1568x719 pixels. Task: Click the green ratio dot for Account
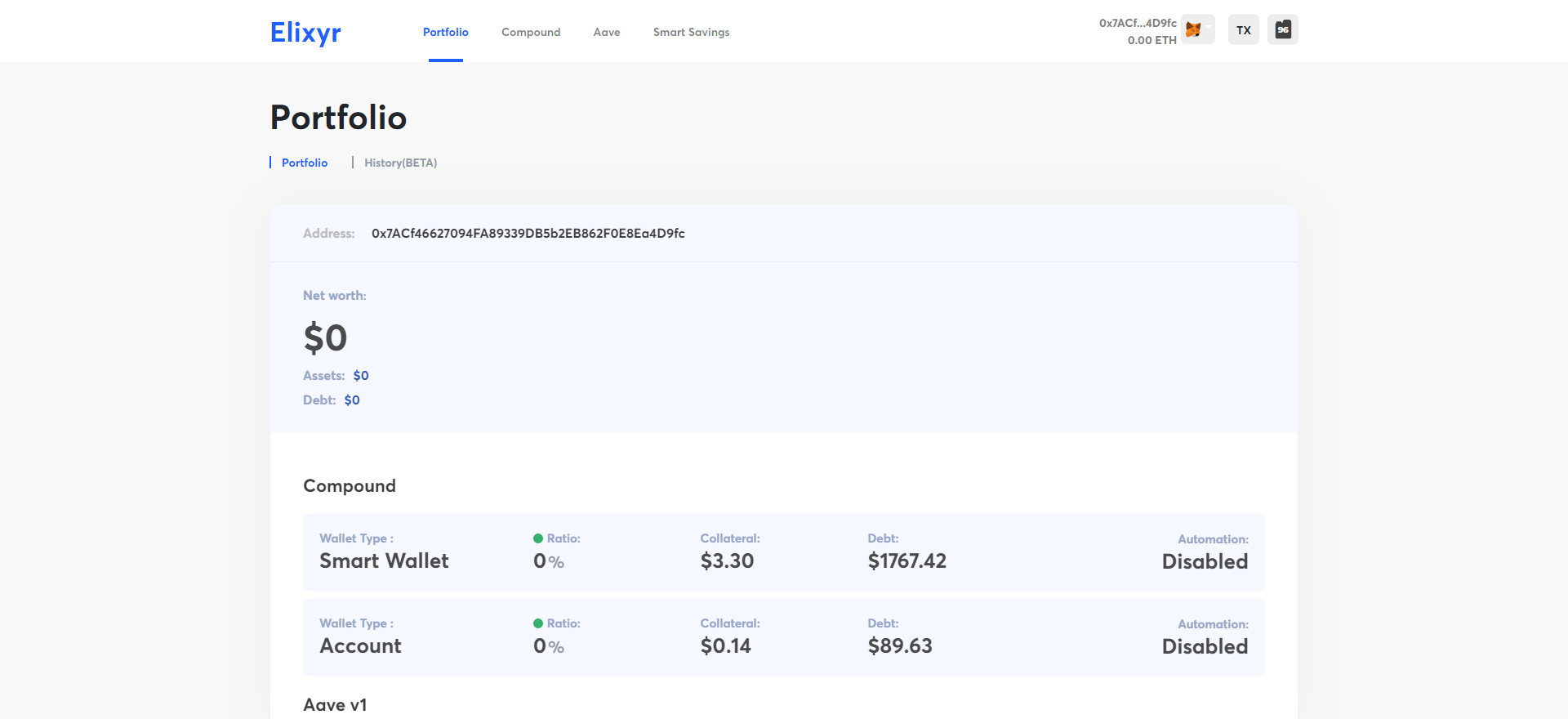click(538, 623)
